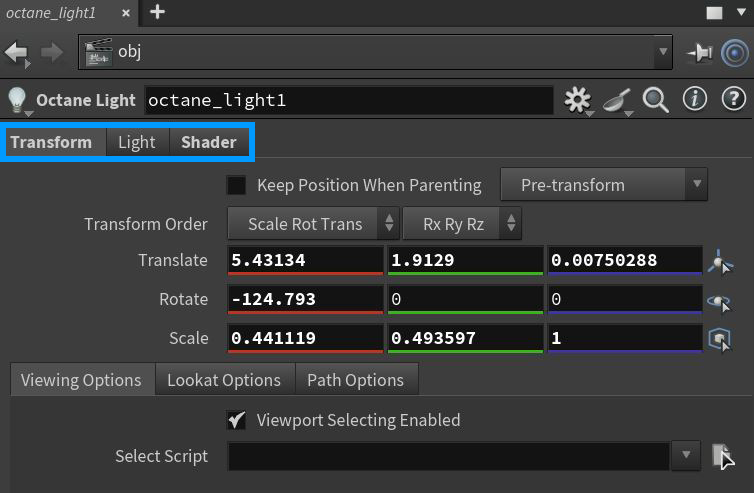The height and width of the screenshot is (493, 754).
Task: Open node info with the 'i' icon
Action: click(x=695, y=99)
